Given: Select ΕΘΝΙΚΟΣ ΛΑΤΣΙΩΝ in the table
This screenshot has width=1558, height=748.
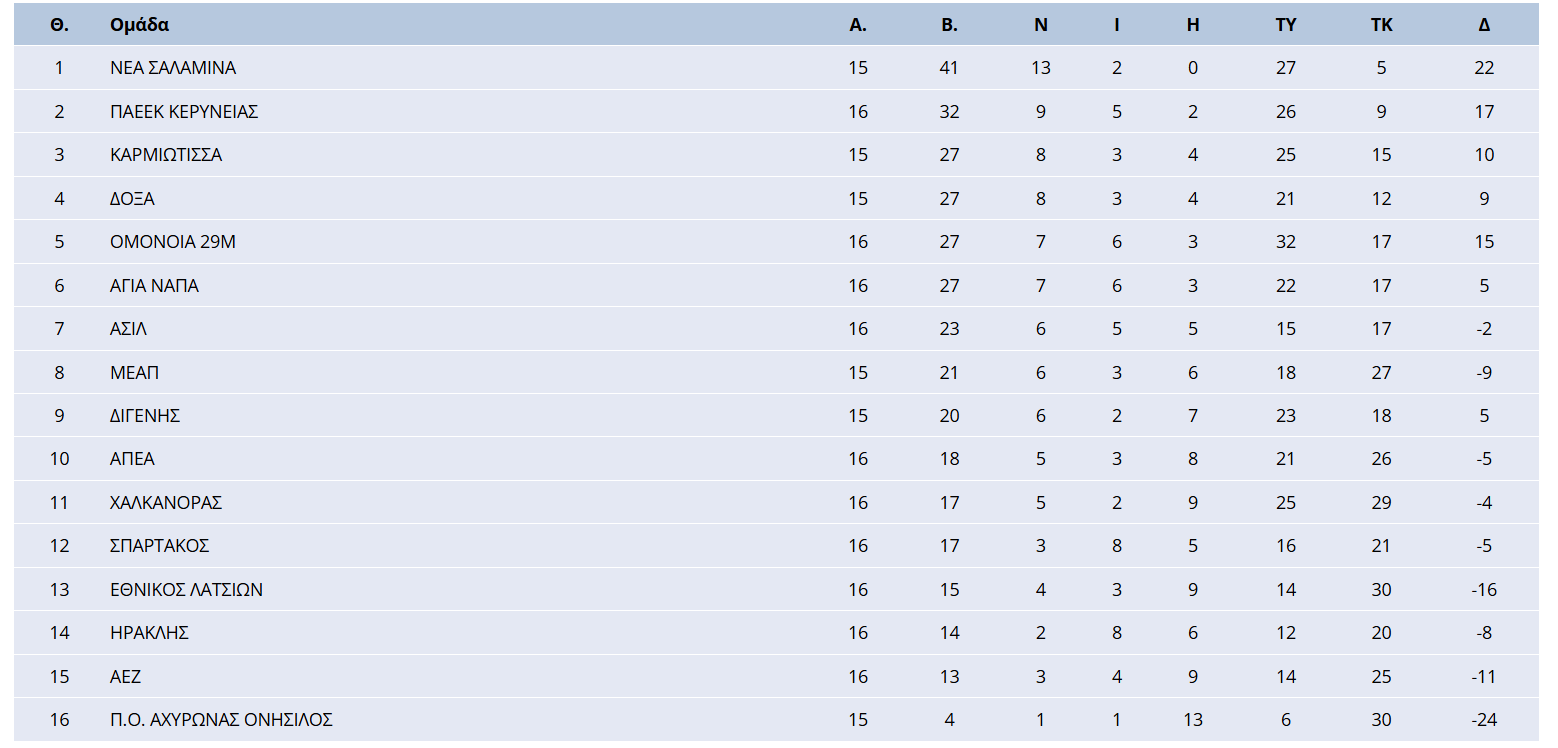Looking at the screenshot, I should 186,590.
